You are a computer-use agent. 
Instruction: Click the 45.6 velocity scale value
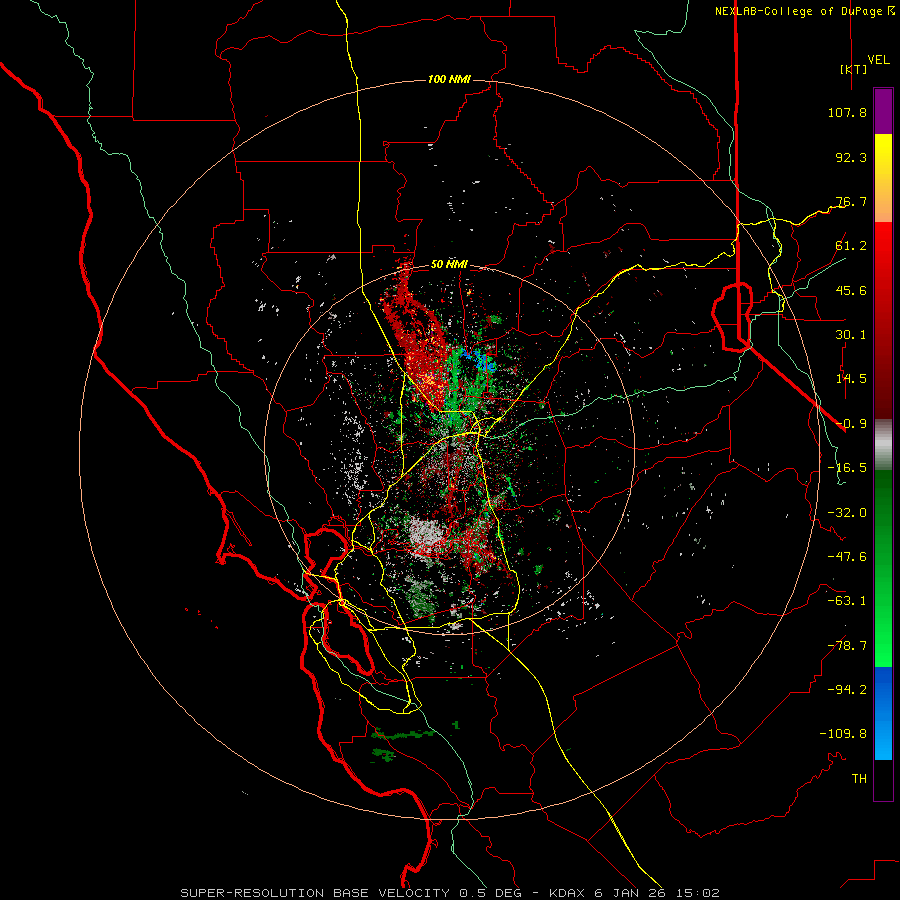pos(851,290)
